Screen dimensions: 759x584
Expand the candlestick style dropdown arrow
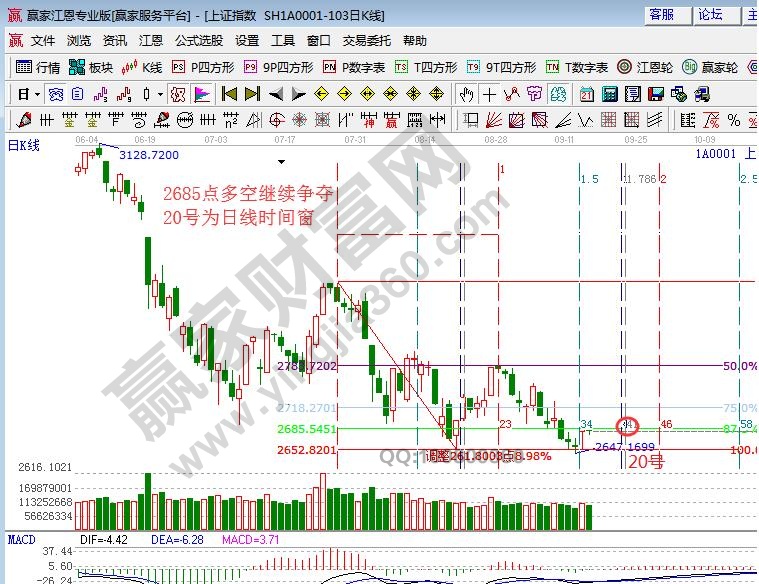tap(161, 94)
